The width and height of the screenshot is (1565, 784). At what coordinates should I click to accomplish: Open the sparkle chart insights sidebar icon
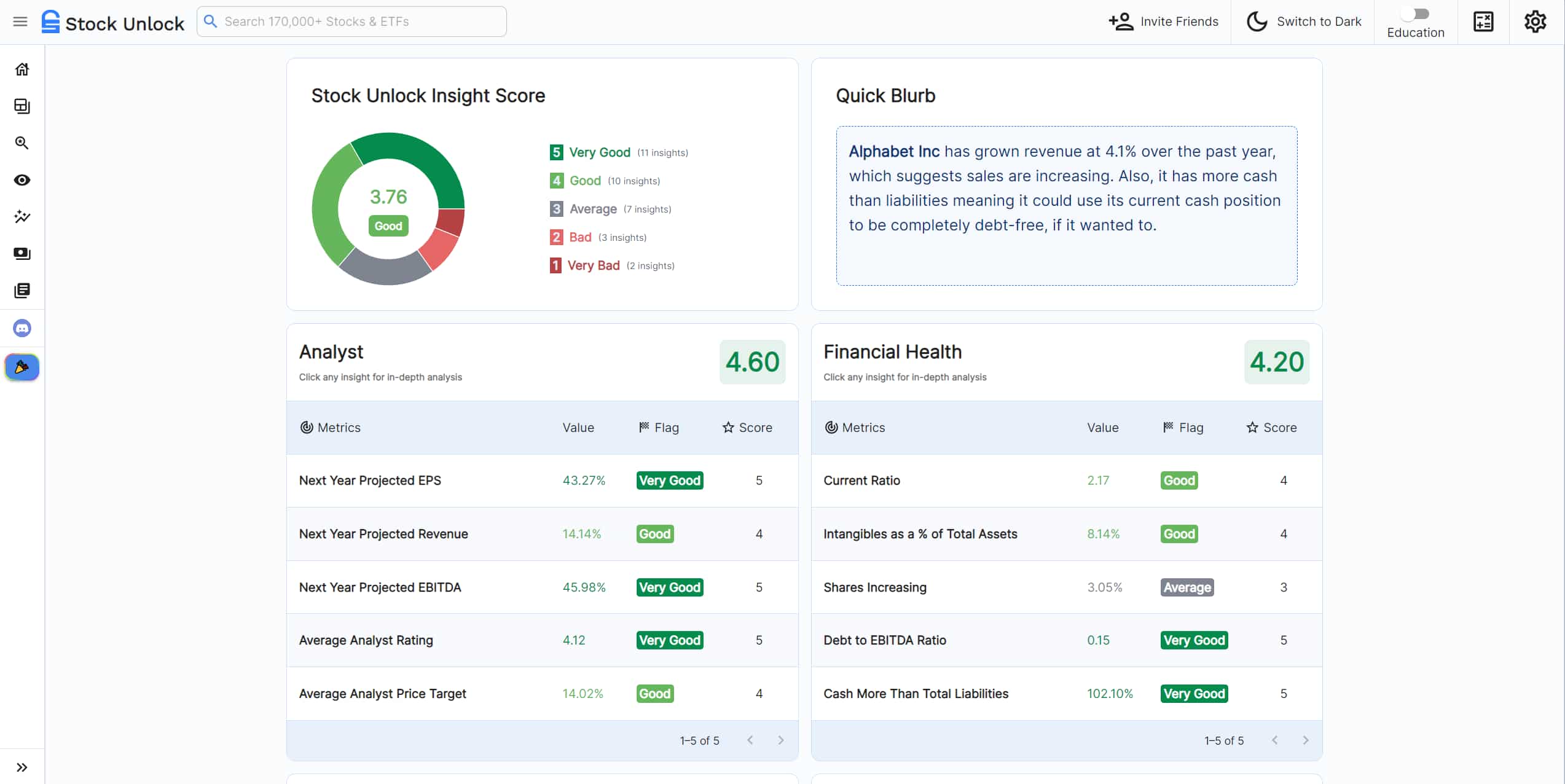pos(22,217)
